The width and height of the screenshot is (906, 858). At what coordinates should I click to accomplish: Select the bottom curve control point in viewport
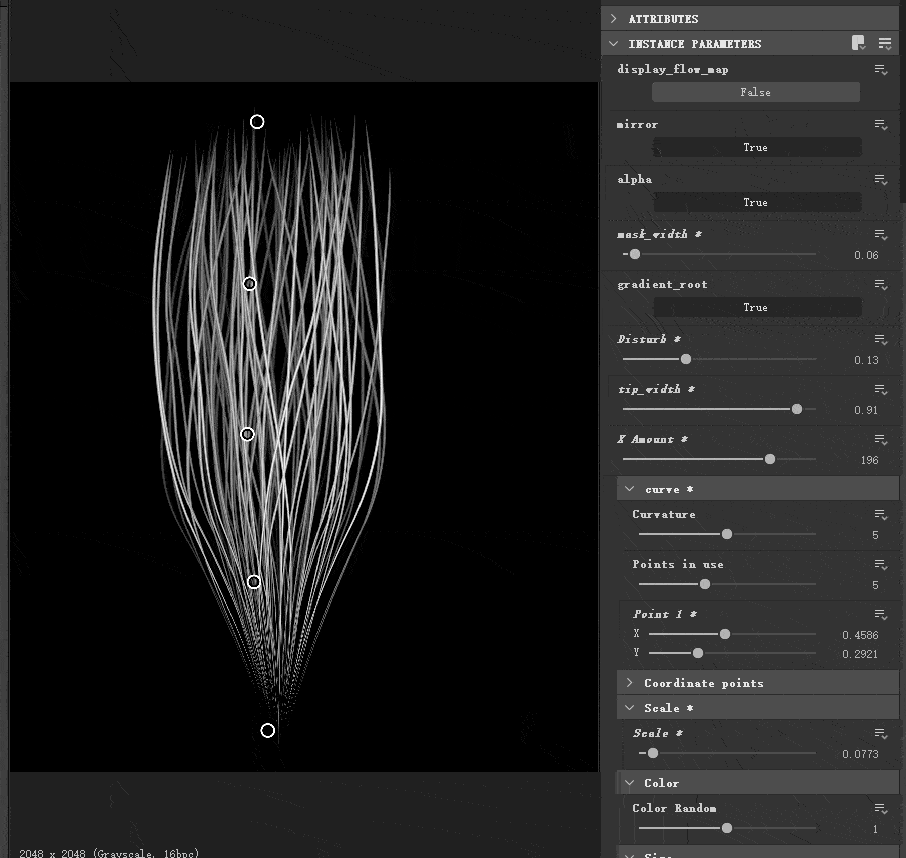point(268,731)
